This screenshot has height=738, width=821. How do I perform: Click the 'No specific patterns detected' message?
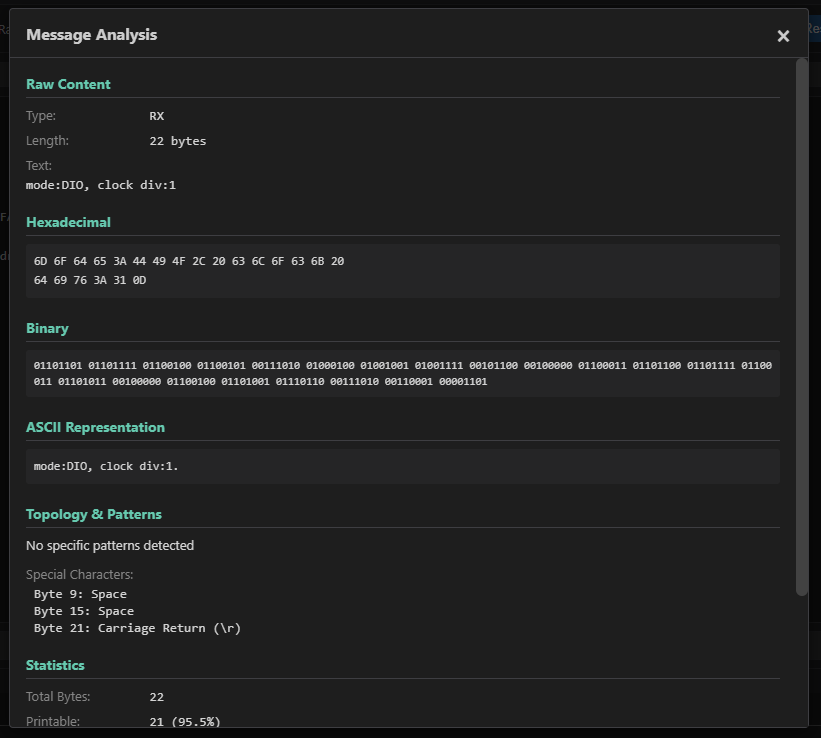tap(110, 546)
